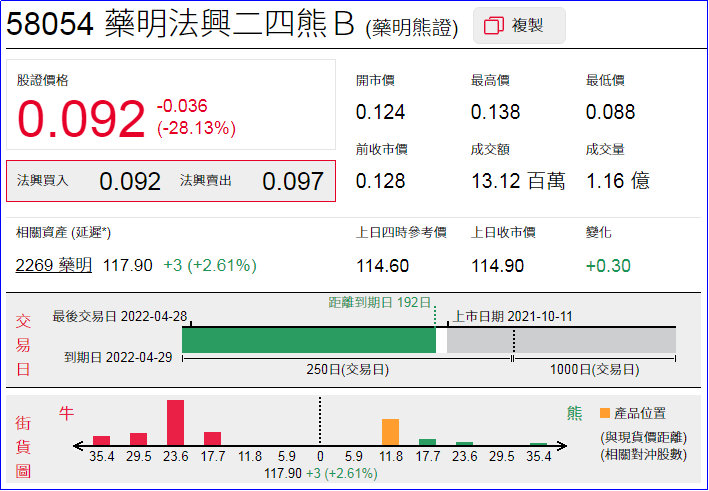709x491 pixels.
Task: Click the small green bear bar at 35.4
Action: [x=539, y=444]
